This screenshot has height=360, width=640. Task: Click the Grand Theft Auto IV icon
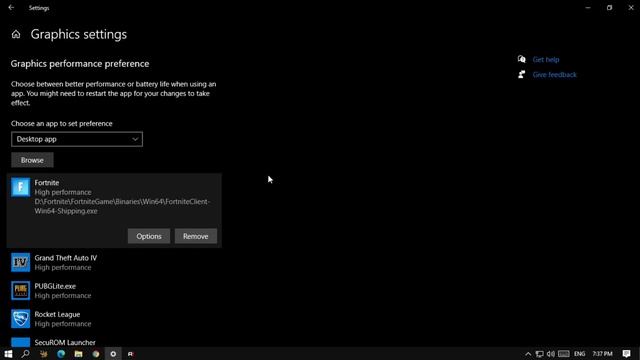coord(20,262)
